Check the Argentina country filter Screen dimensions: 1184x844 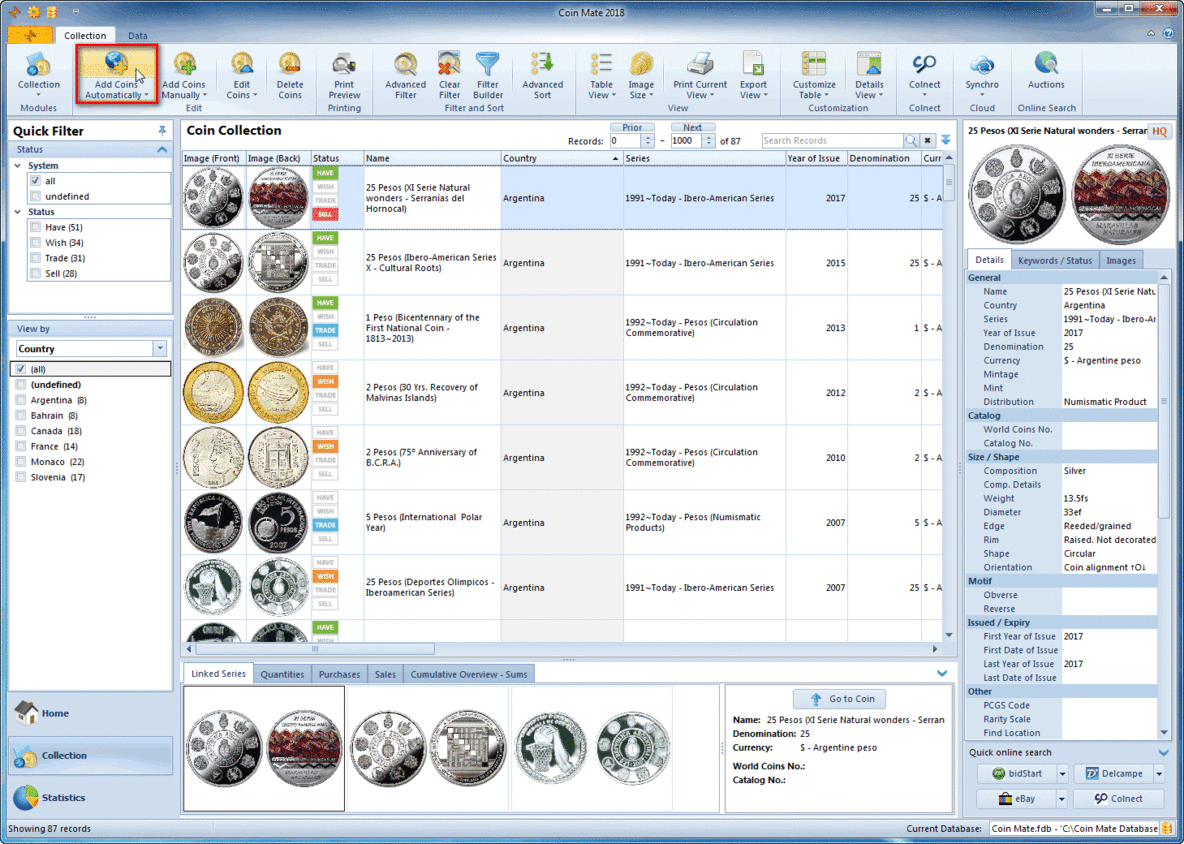coord(22,400)
